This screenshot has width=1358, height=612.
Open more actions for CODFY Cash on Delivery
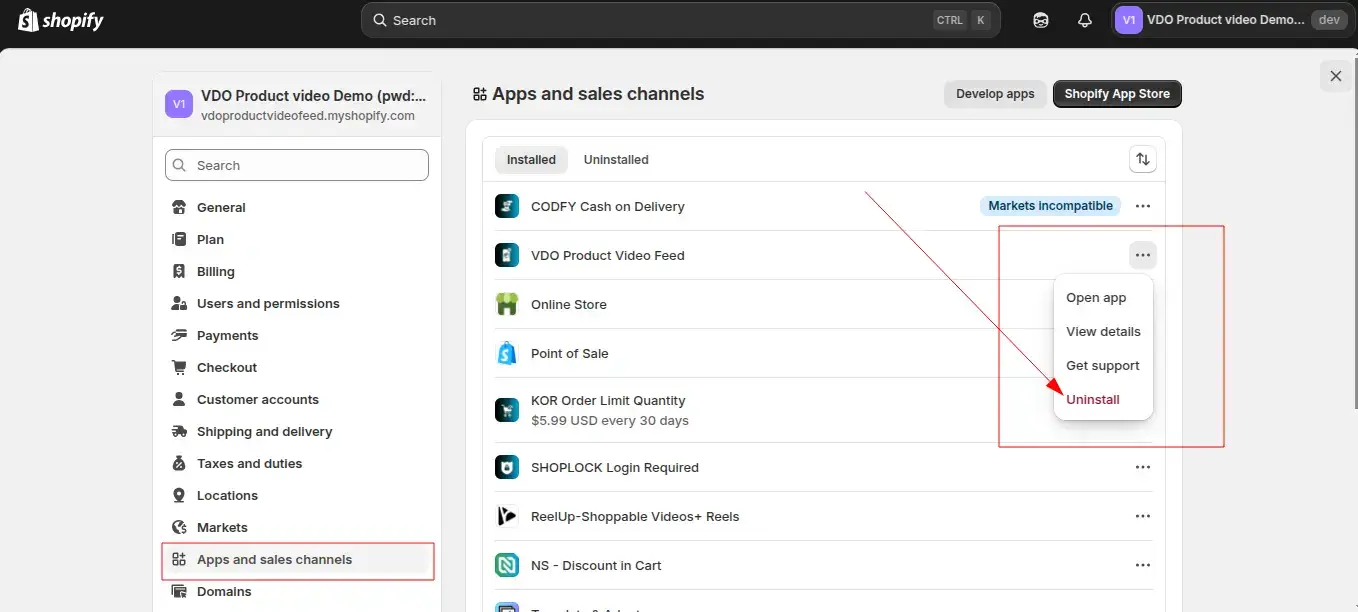point(1143,206)
